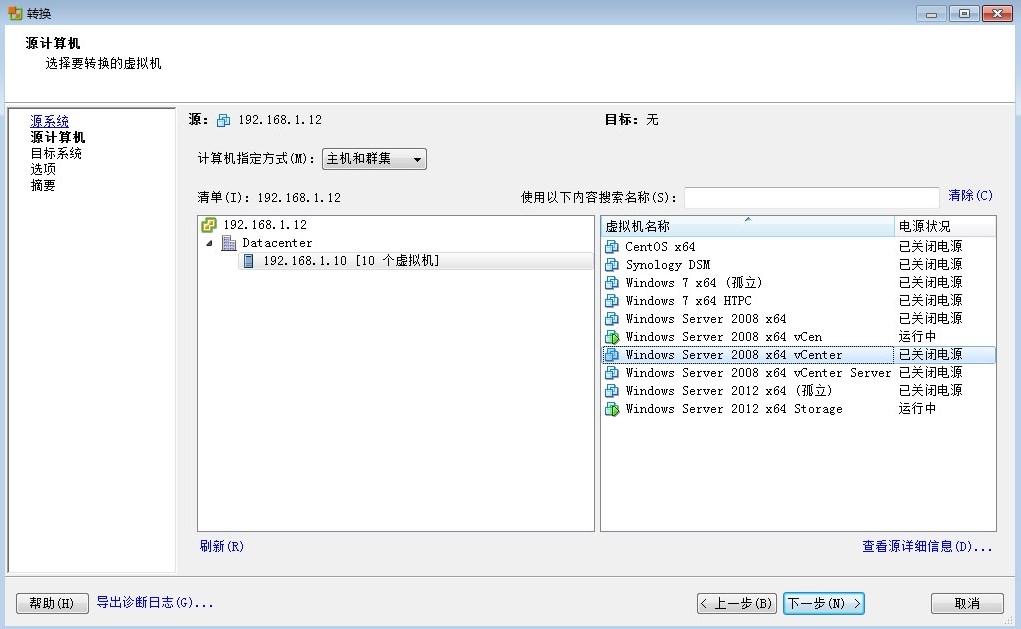Click icon beside Windows 7 x64 (孤立)
This screenshot has width=1021, height=629.
[x=612, y=283]
